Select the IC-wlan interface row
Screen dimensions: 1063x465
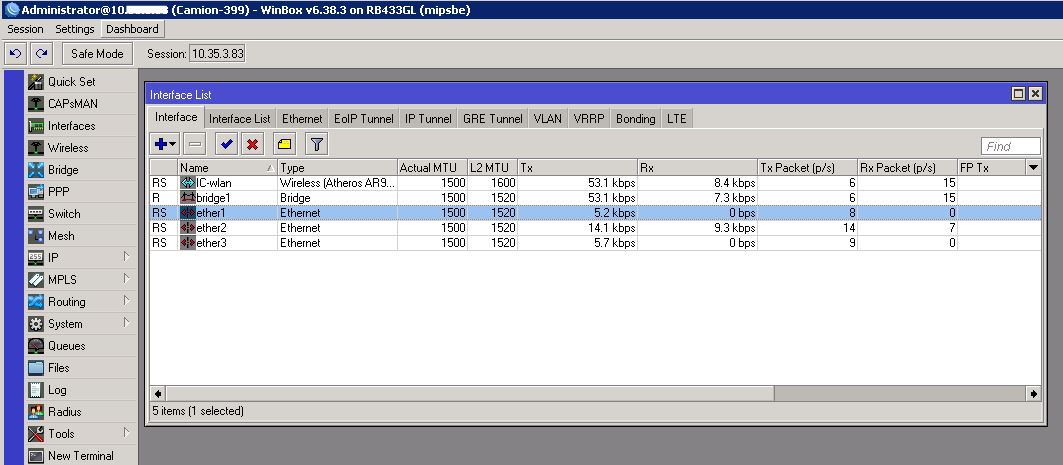pos(595,183)
